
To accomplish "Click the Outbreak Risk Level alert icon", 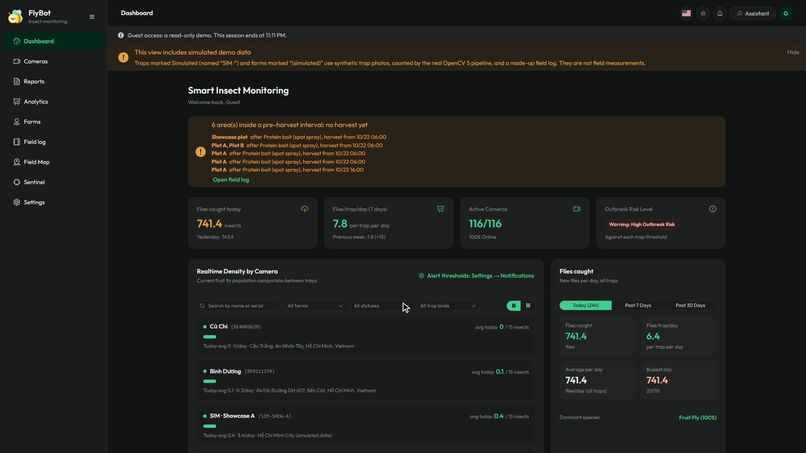I will [x=712, y=209].
